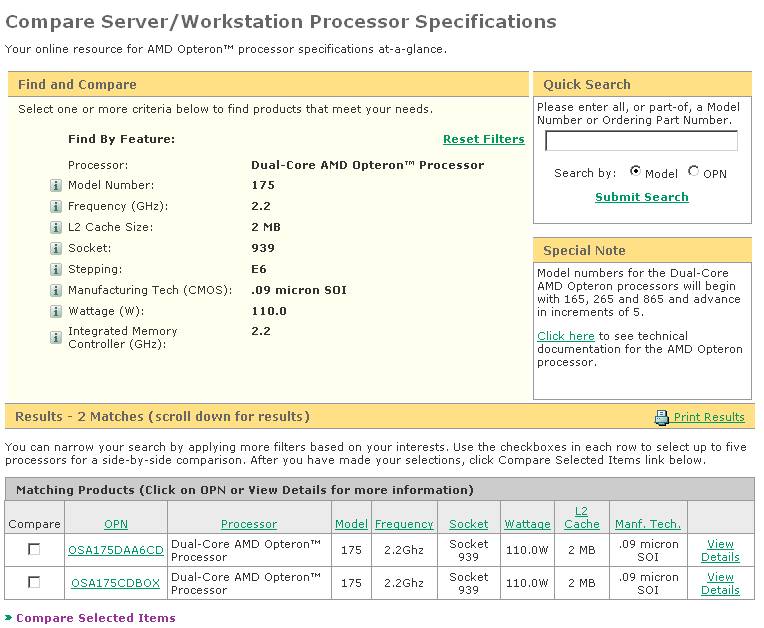Click the info icon beside Stepping
Image resolution: width=764 pixels, height=628 pixels.
[56, 269]
